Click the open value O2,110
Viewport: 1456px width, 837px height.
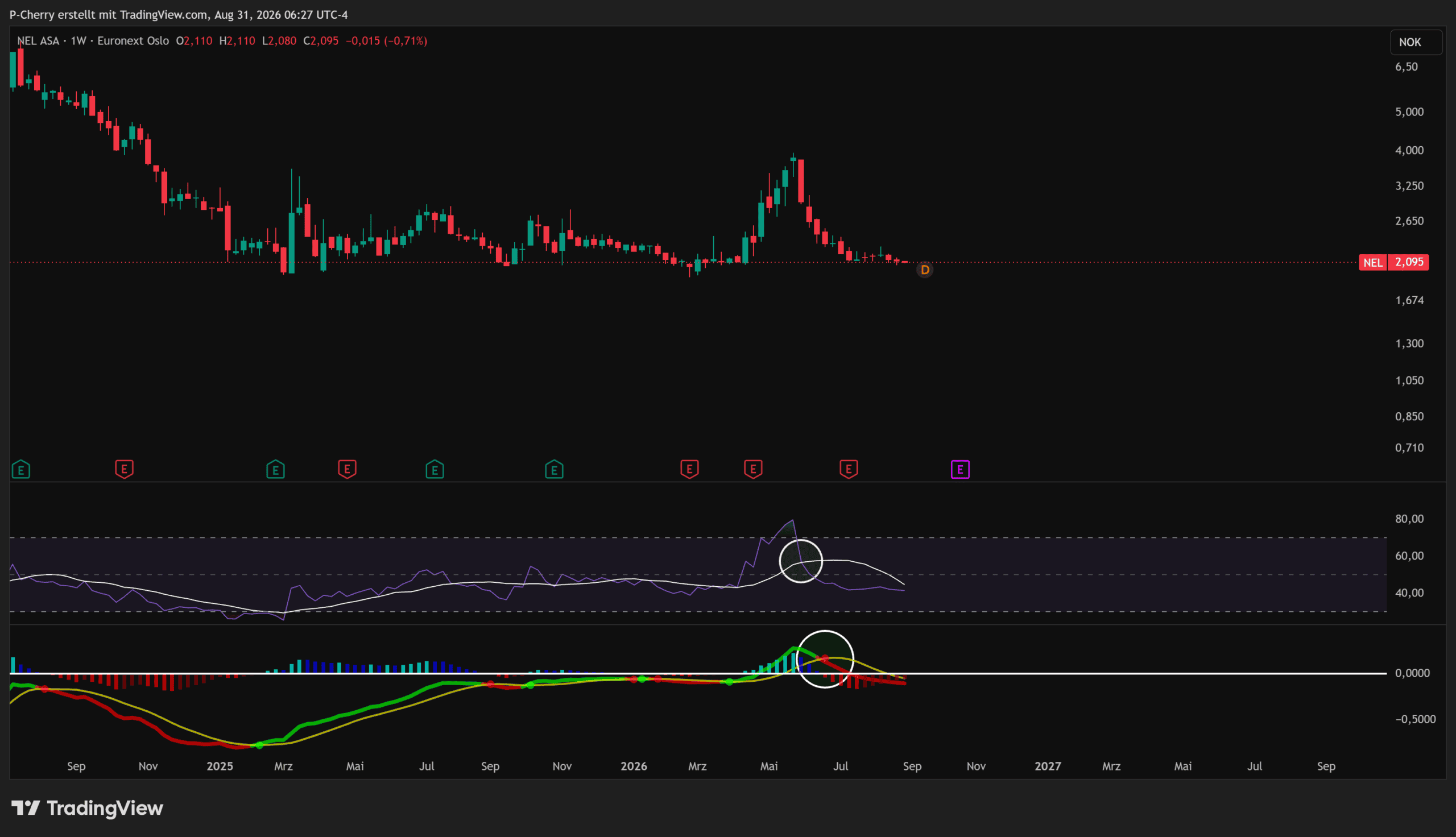(x=195, y=41)
